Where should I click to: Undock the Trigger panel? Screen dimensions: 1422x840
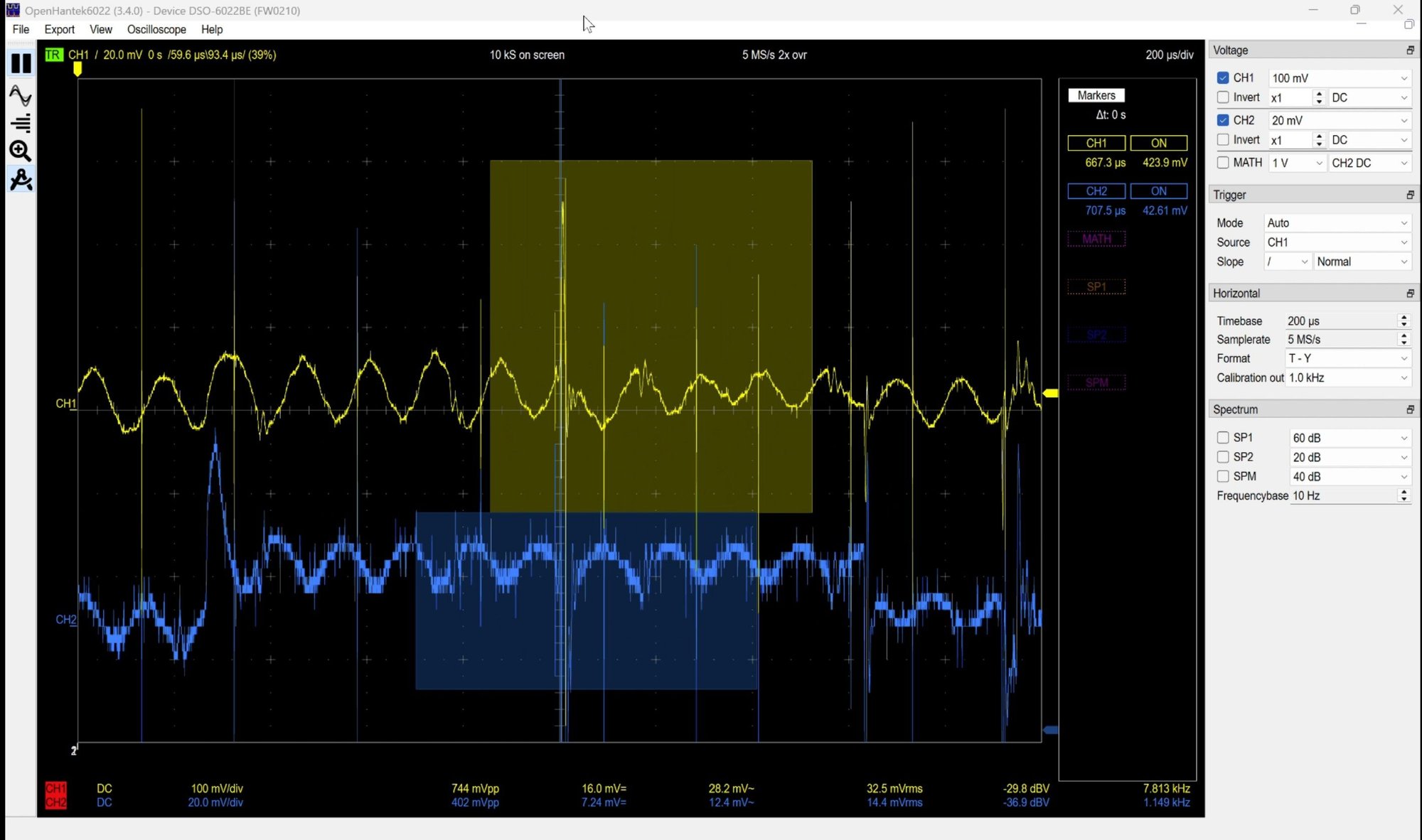click(x=1409, y=194)
